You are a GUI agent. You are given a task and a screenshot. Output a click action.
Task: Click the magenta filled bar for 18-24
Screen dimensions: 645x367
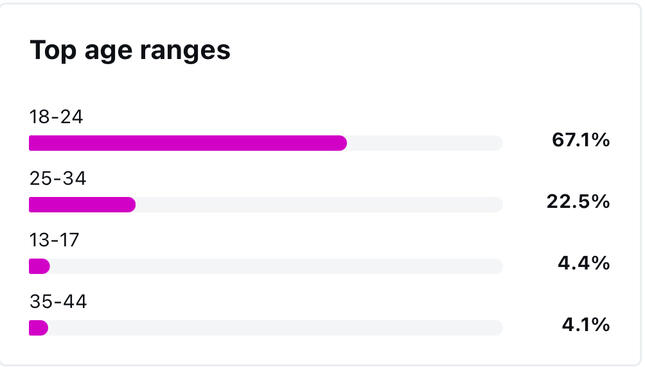(188, 143)
